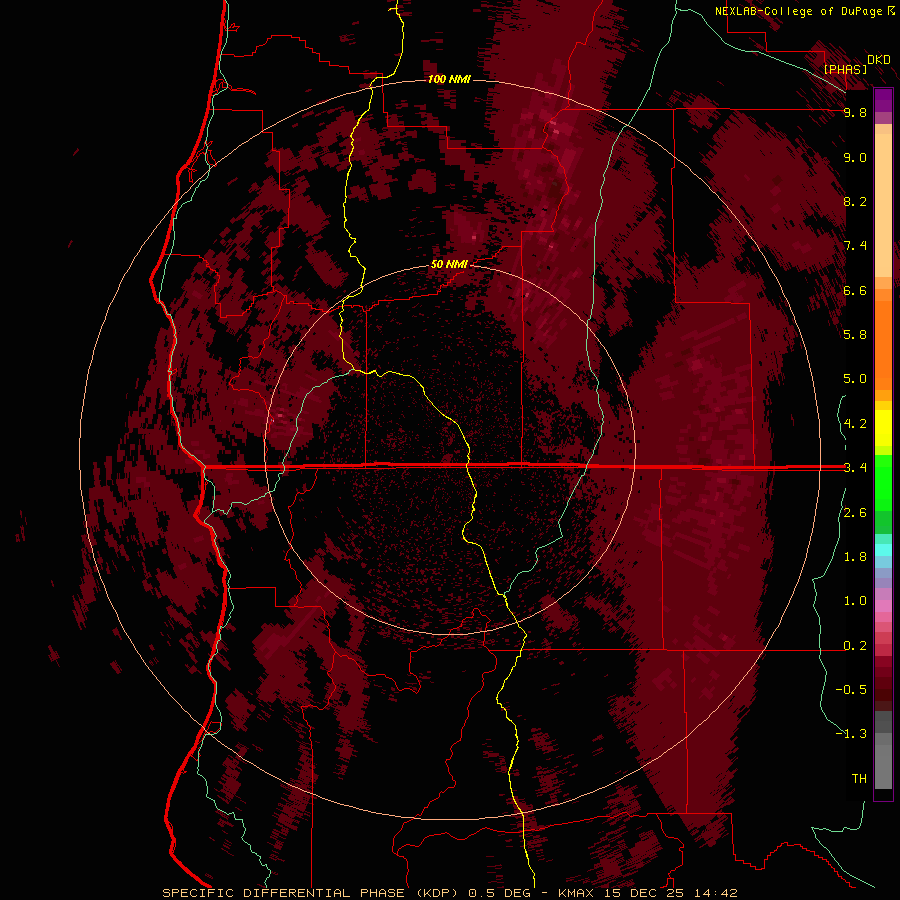
Task: Click the 50 NMI range ring label
Action: pyautogui.click(x=449, y=264)
